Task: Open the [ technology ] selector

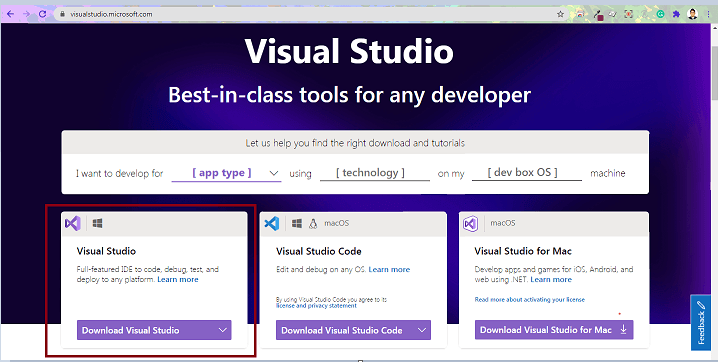Action: coord(375,173)
